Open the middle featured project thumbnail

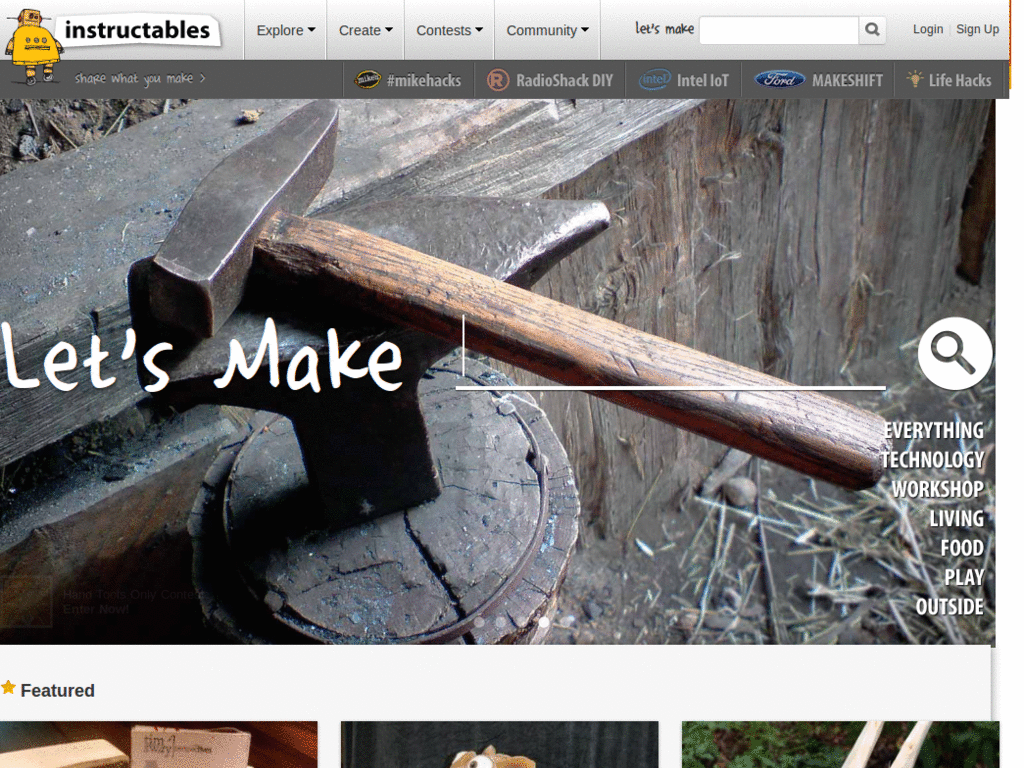(x=500, y=744)
